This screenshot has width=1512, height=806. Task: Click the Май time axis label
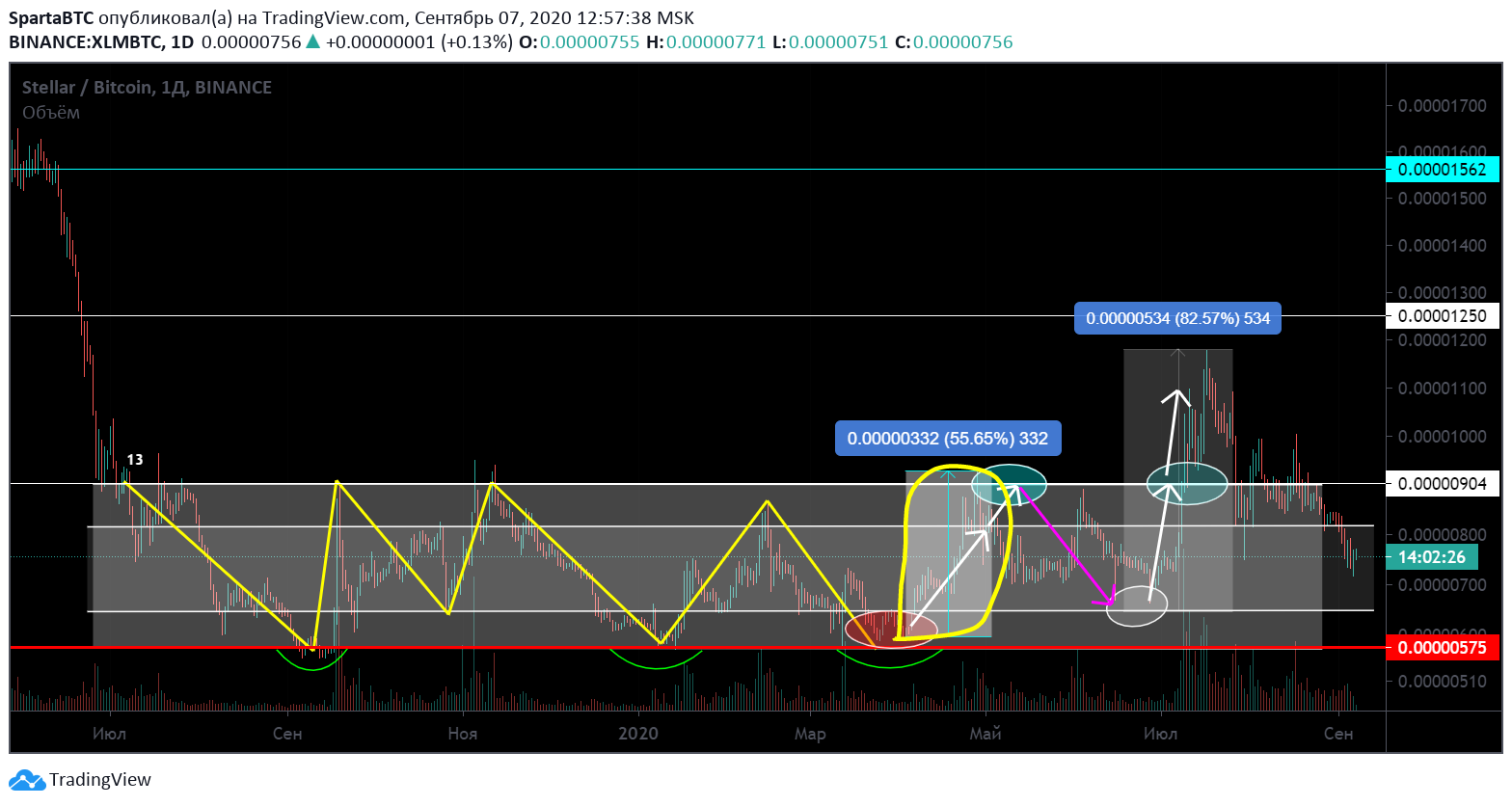point(985,734)
